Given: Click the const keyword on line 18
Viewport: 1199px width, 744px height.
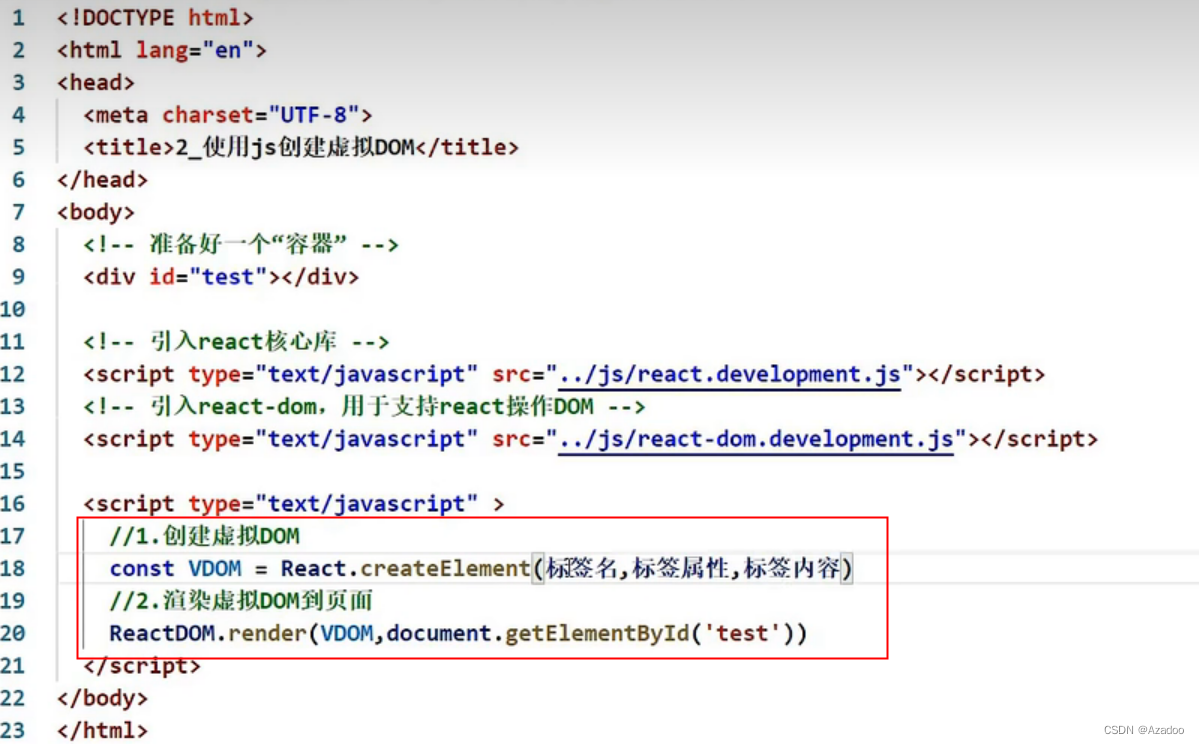Looking at the screenshot, I should pyautogui.click(x=141, y=568).
